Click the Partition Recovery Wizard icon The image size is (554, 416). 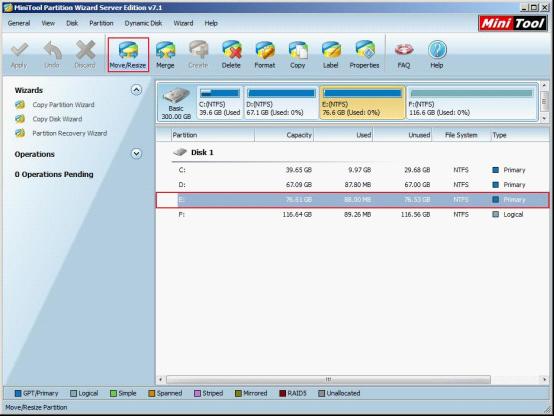tap(20, 133)
